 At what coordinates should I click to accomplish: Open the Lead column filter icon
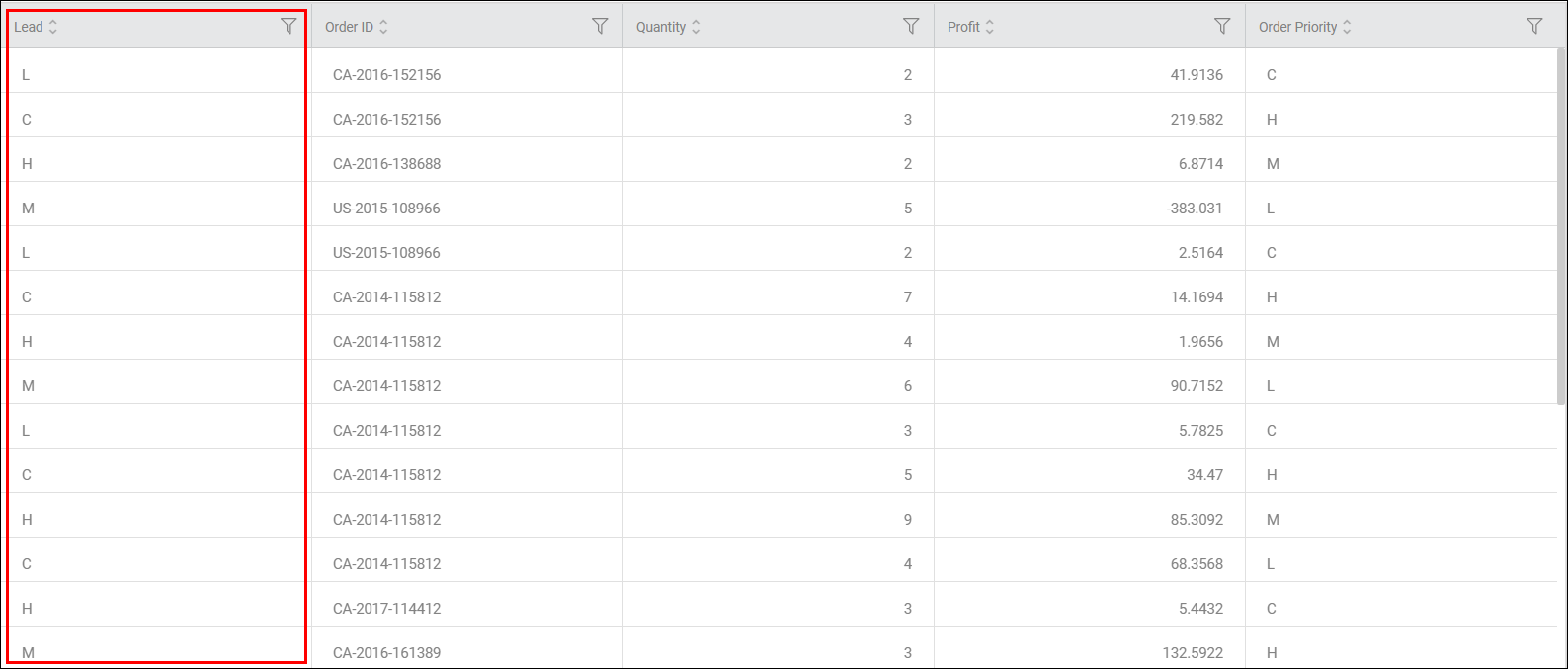(x=289, y=26)
